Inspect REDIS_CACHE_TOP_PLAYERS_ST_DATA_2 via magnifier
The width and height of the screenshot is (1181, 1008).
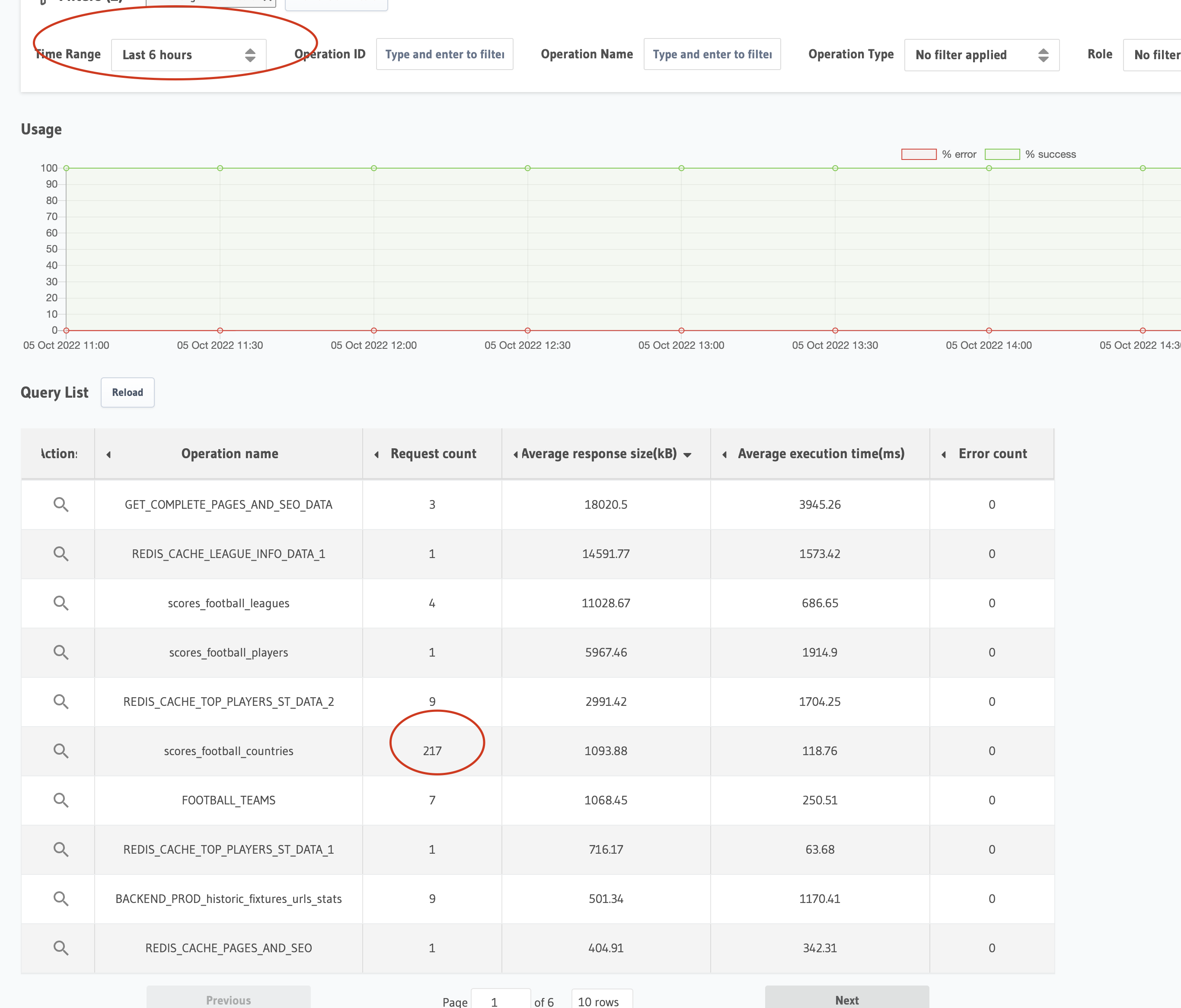[61, 702]
